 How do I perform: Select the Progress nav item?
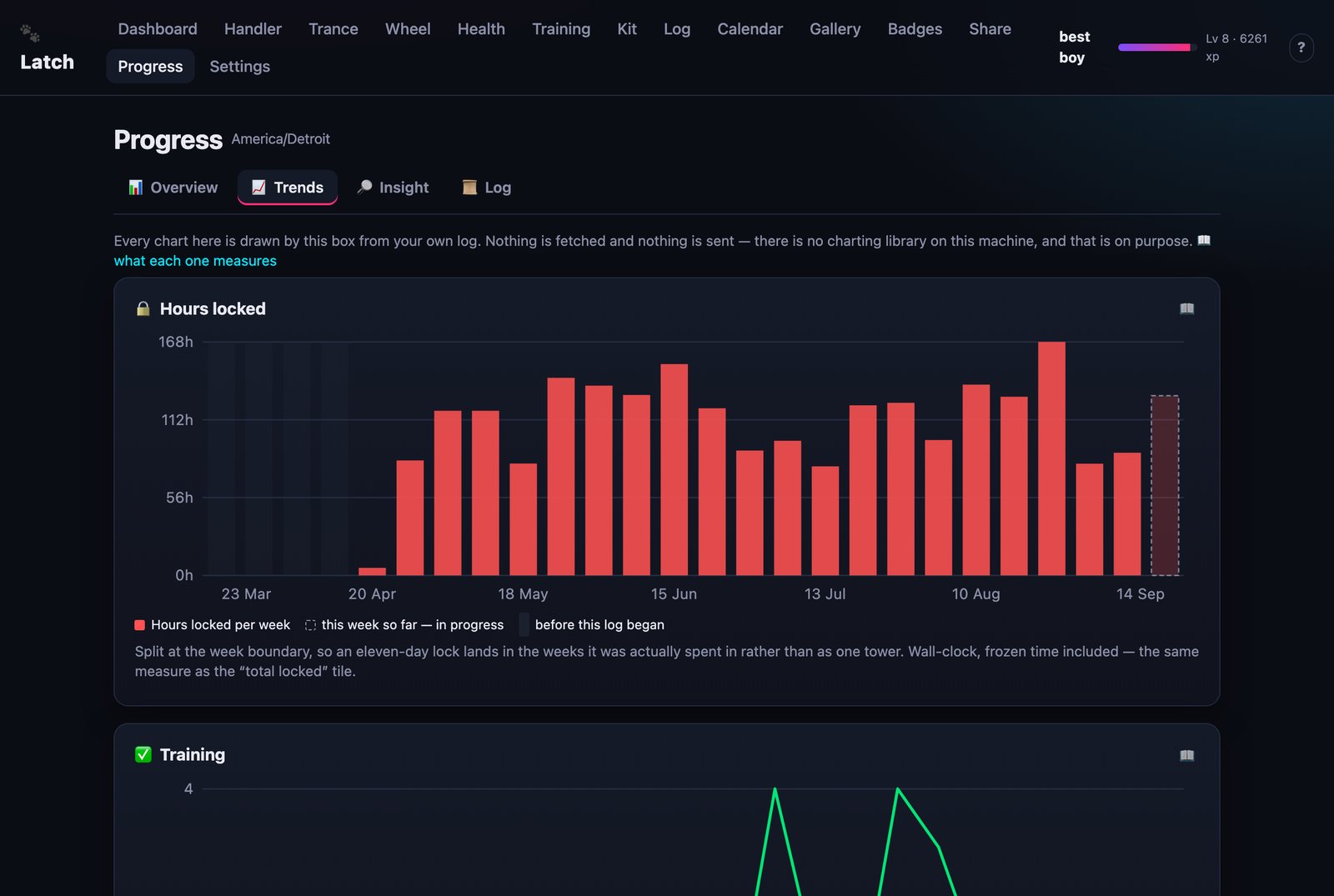pos(150,66)
